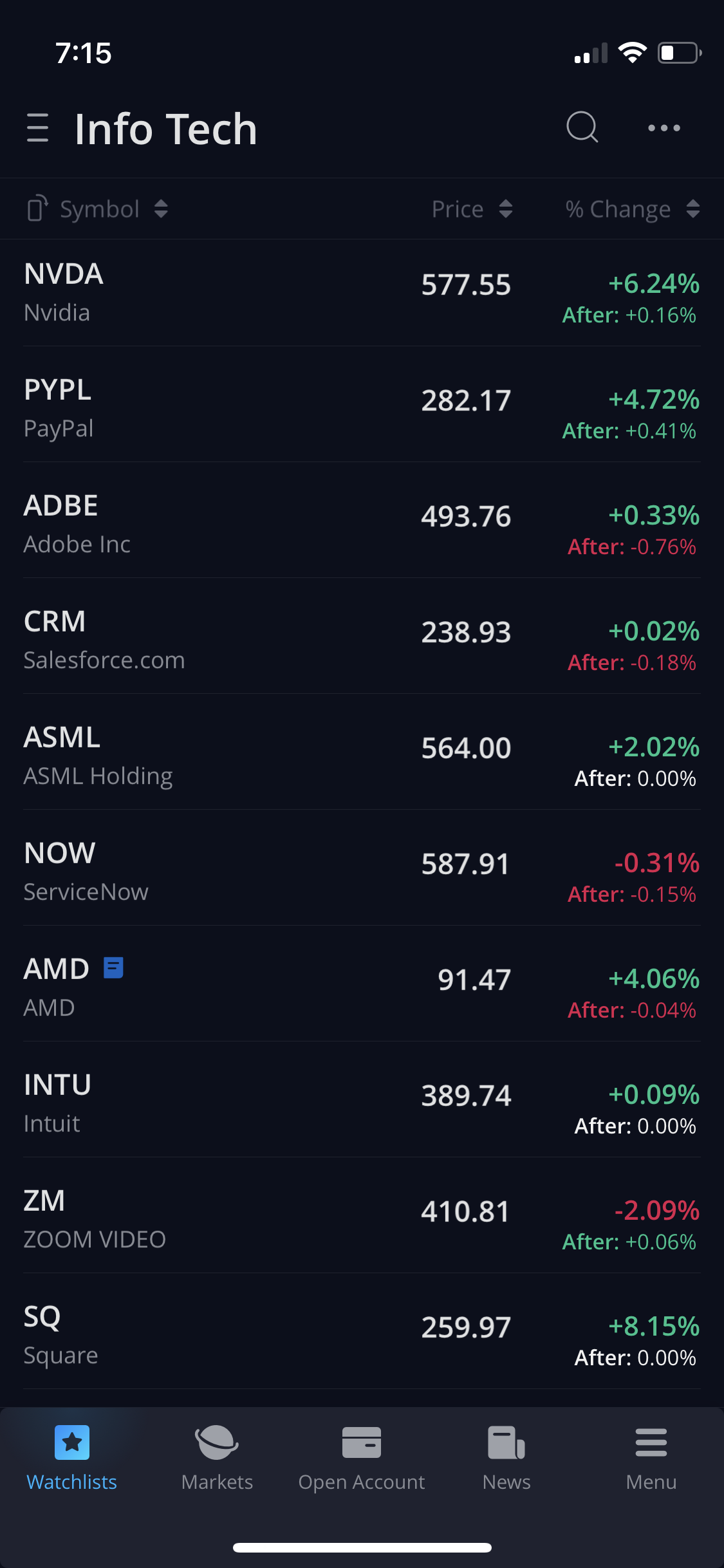This screenshot has height=1568, width=724.
Task: Tap the search magnifier icon
Action: [x=582, y=127]
